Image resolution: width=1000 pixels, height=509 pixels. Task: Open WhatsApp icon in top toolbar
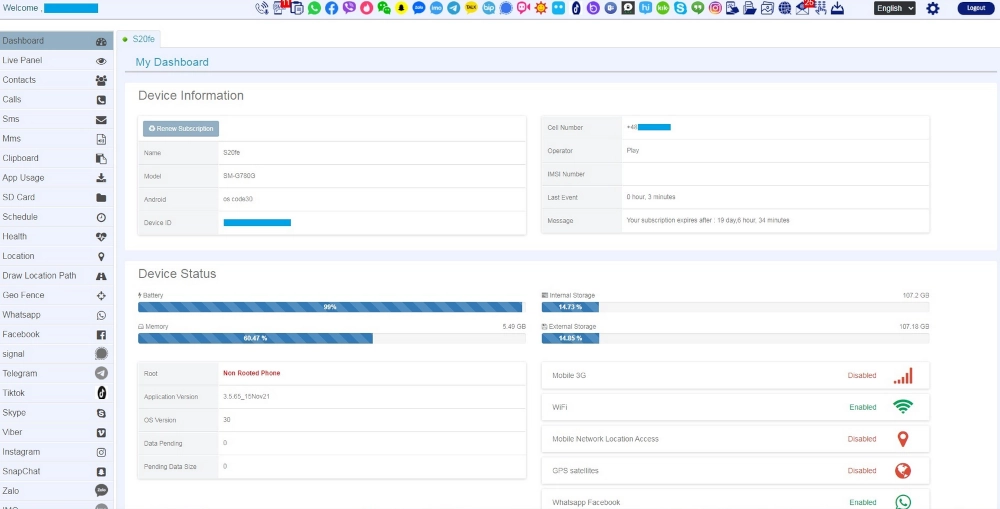tap(314, 8)
